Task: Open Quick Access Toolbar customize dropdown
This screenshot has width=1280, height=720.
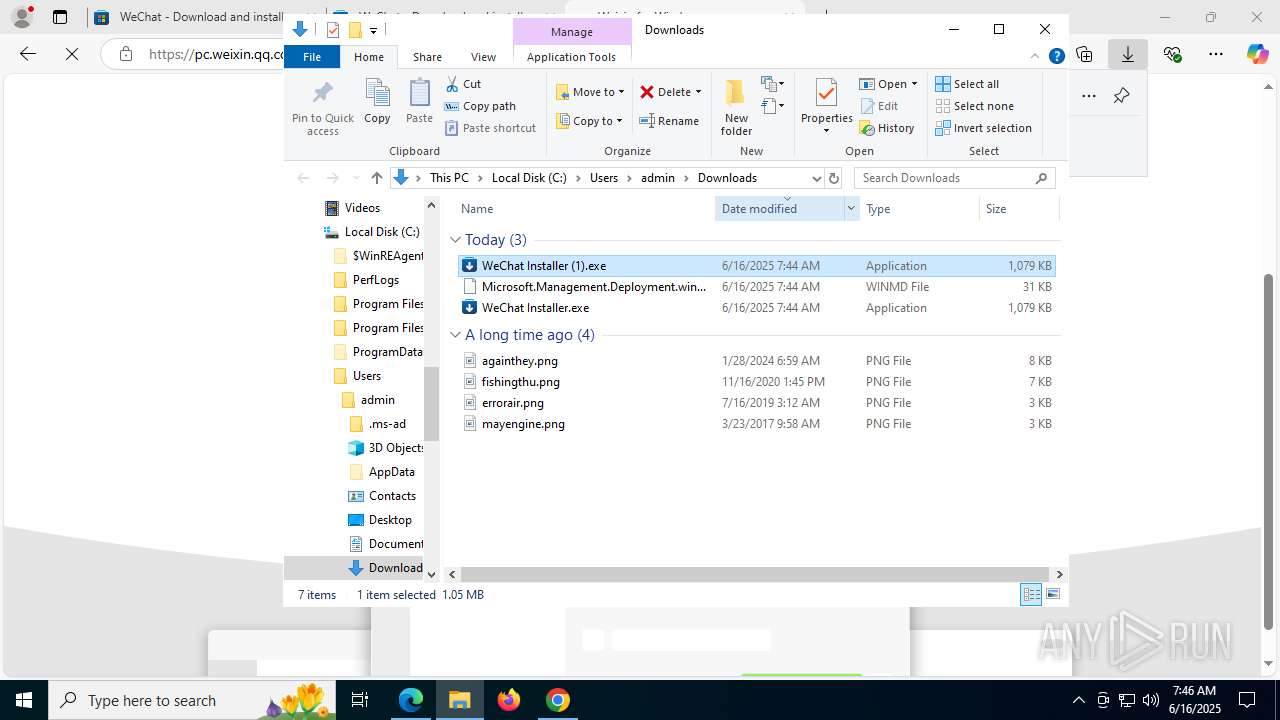Action: pyautogui.click(x=373, y=30)
